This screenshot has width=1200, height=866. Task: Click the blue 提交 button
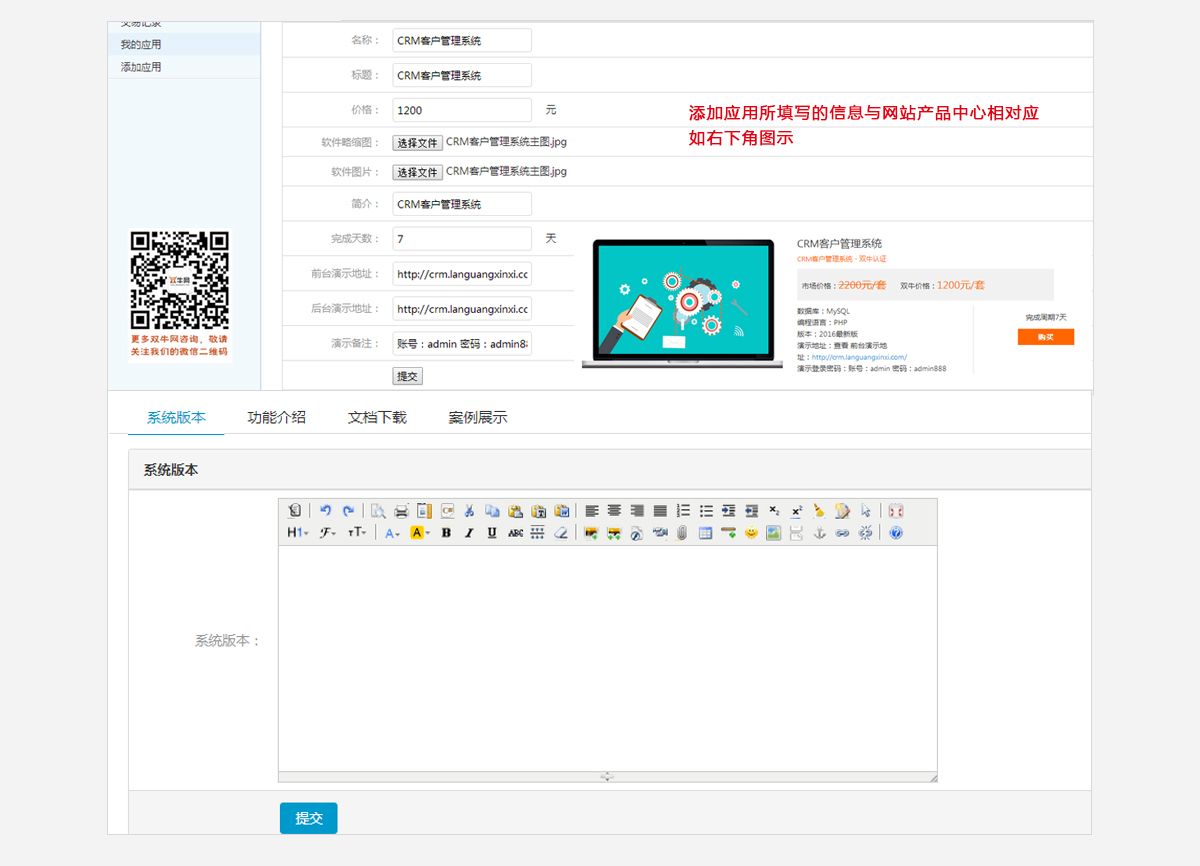pos(309,818)
